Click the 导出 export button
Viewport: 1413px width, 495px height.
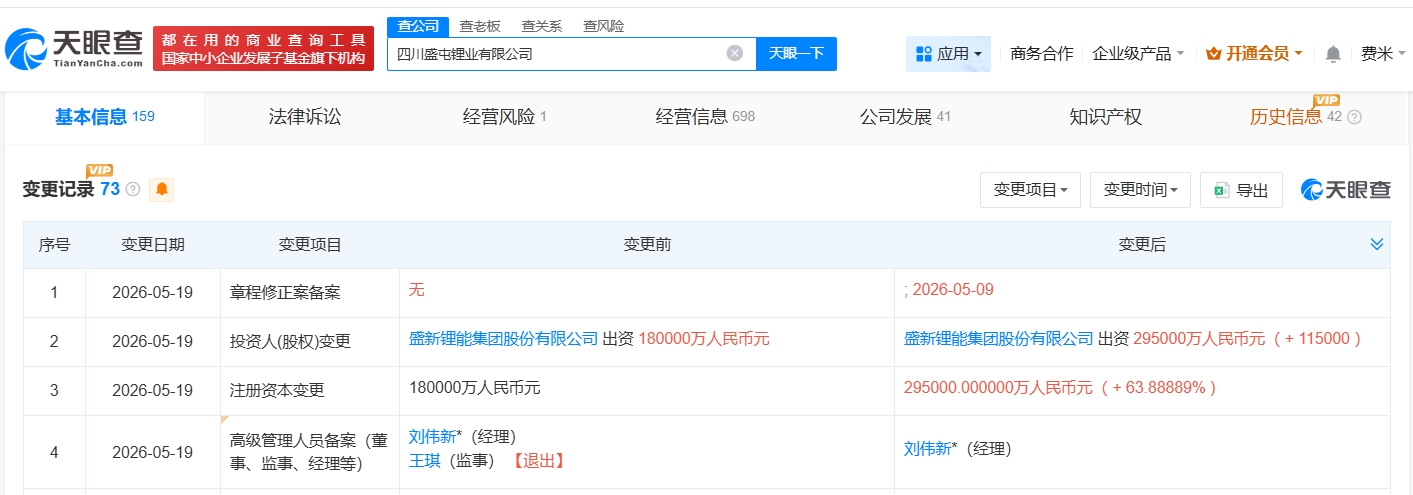point(1241,190)
